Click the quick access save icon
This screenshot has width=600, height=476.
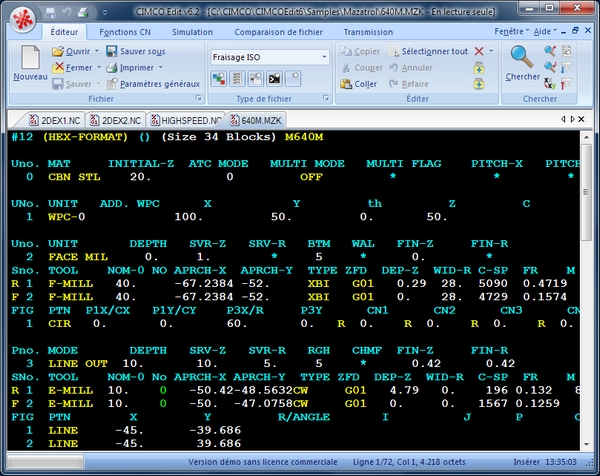50,13
